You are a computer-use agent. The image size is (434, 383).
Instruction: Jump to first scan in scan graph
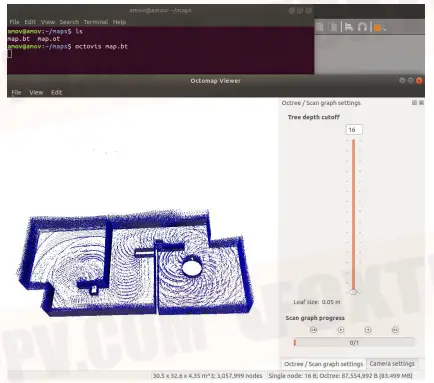313,330
